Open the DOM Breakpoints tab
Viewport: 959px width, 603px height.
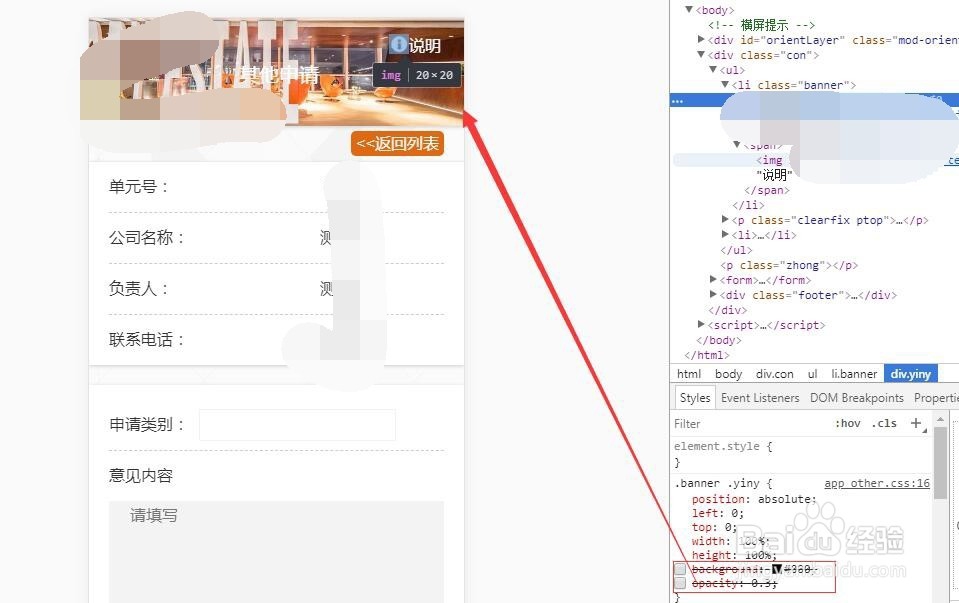coord(857,397)
